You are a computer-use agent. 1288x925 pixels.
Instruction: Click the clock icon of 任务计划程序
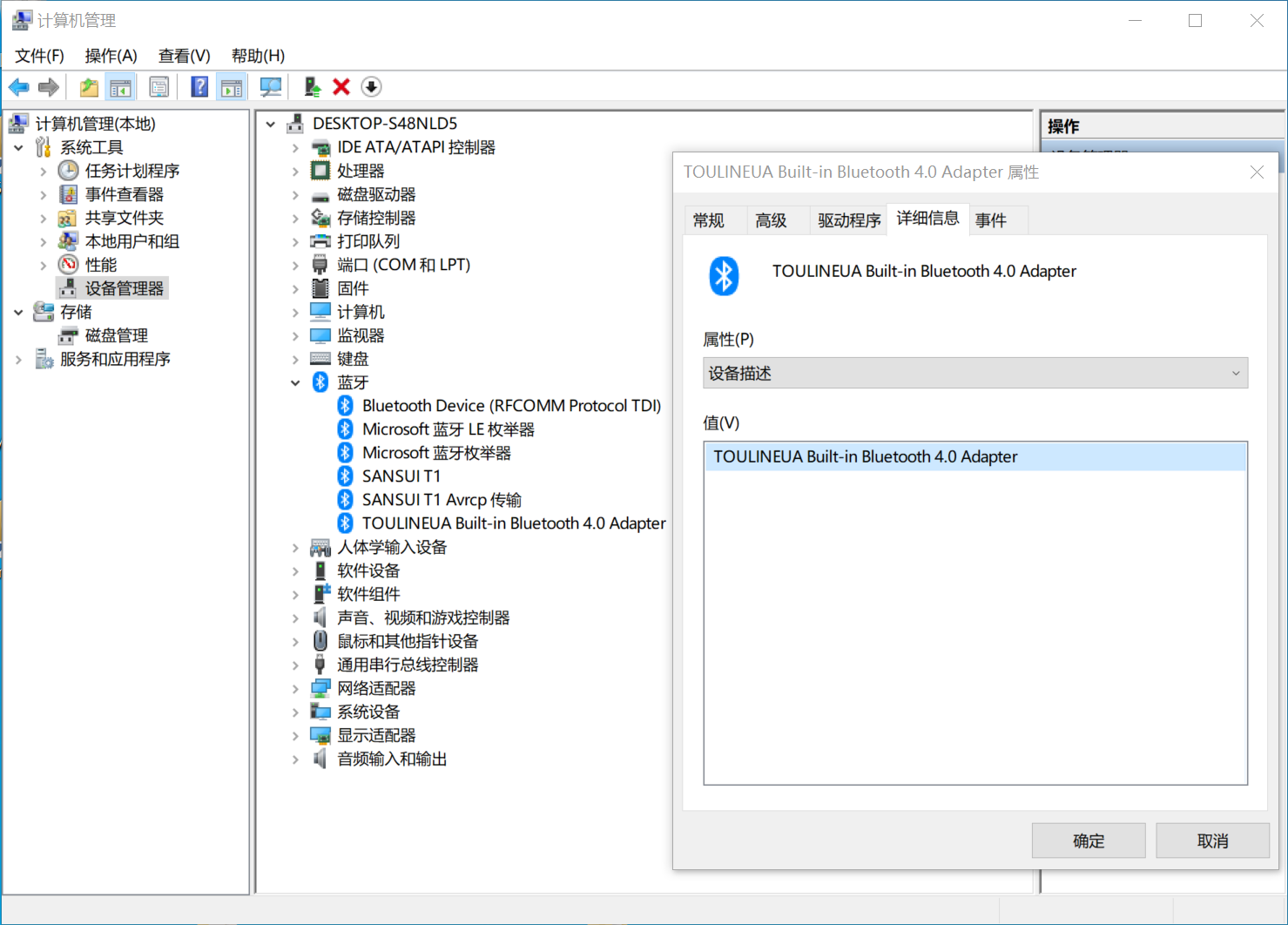[x=68, y=170]
